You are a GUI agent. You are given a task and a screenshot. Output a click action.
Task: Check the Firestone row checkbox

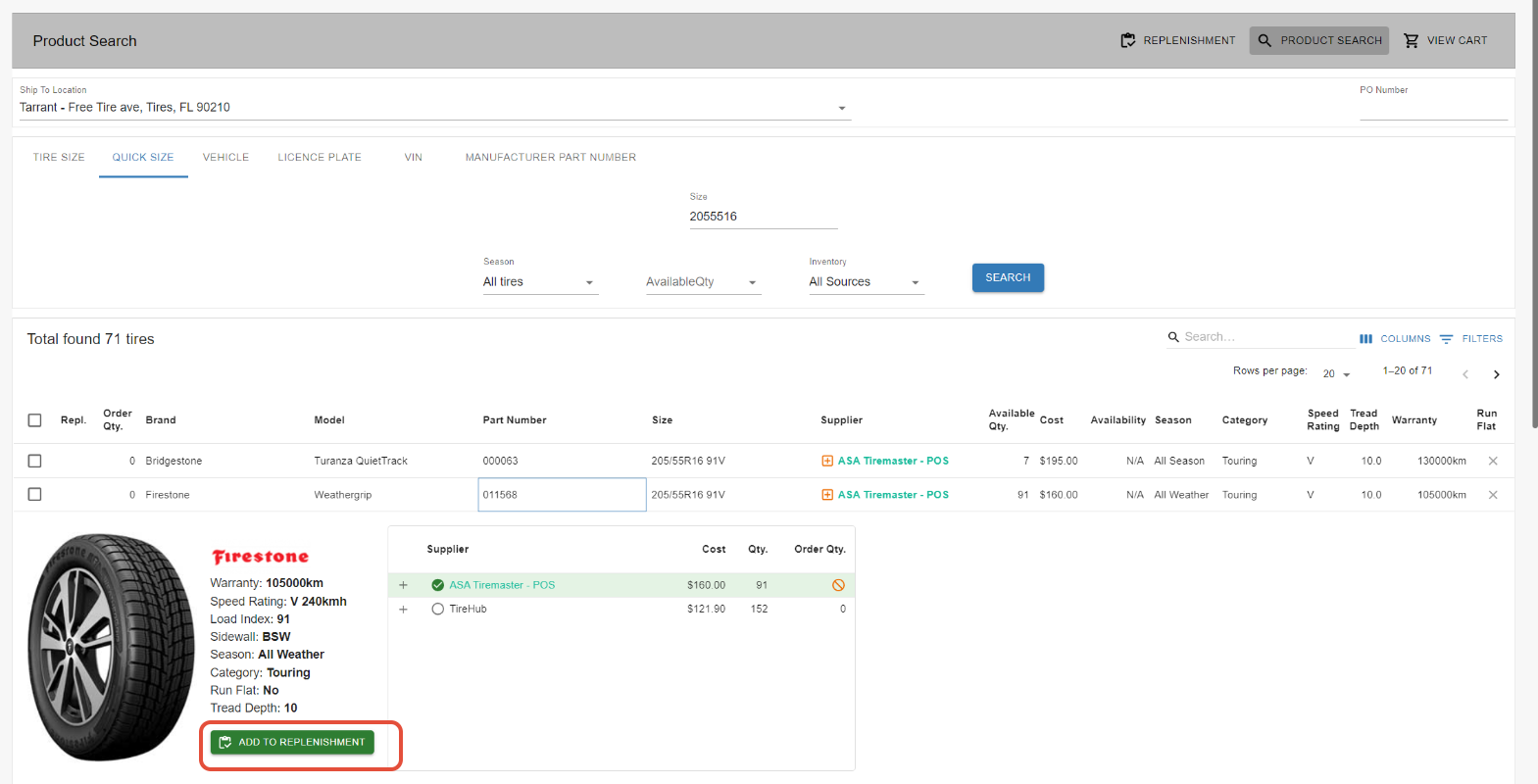click(34, 495)
